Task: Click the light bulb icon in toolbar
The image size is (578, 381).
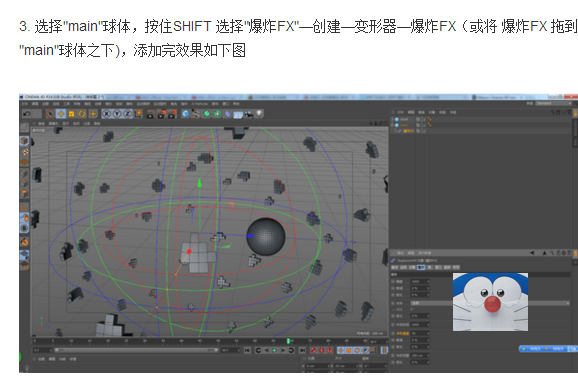Action: pyautogui.click(x=260, y=114)
